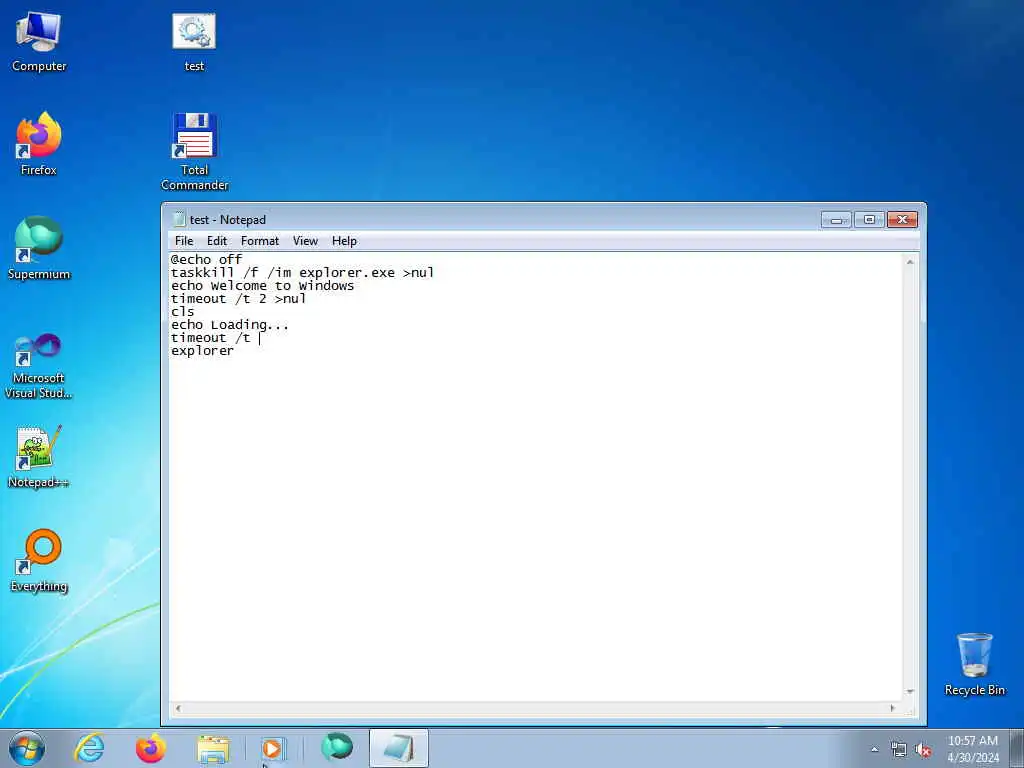Screen dimensions: 1024x768
Task: Open the Help menu in Notepad
Action: [344, 241]
